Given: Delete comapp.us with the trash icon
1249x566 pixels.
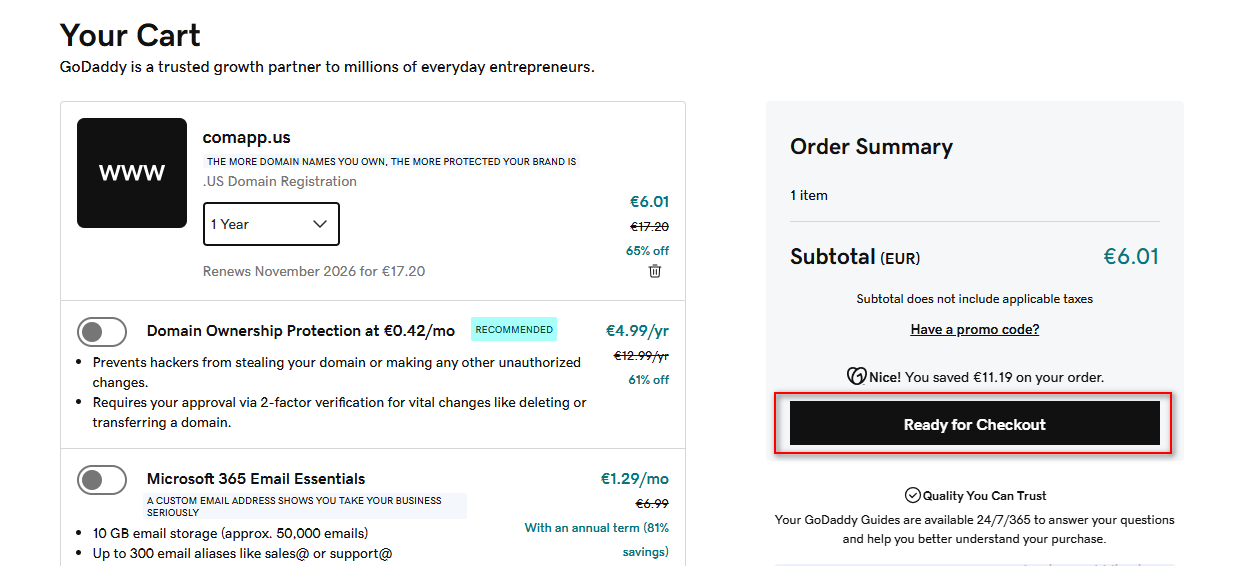Looking at the screenshot, I should (x=655, y=271).
